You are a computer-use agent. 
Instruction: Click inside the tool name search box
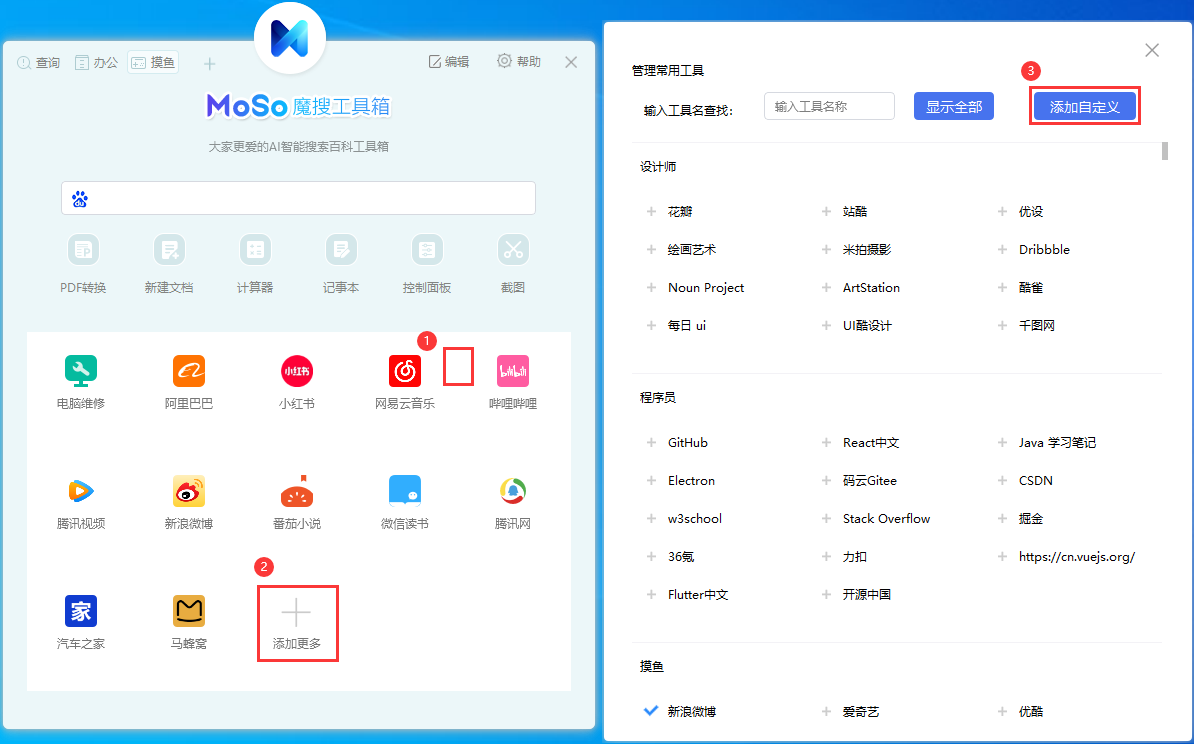point(829,105)
